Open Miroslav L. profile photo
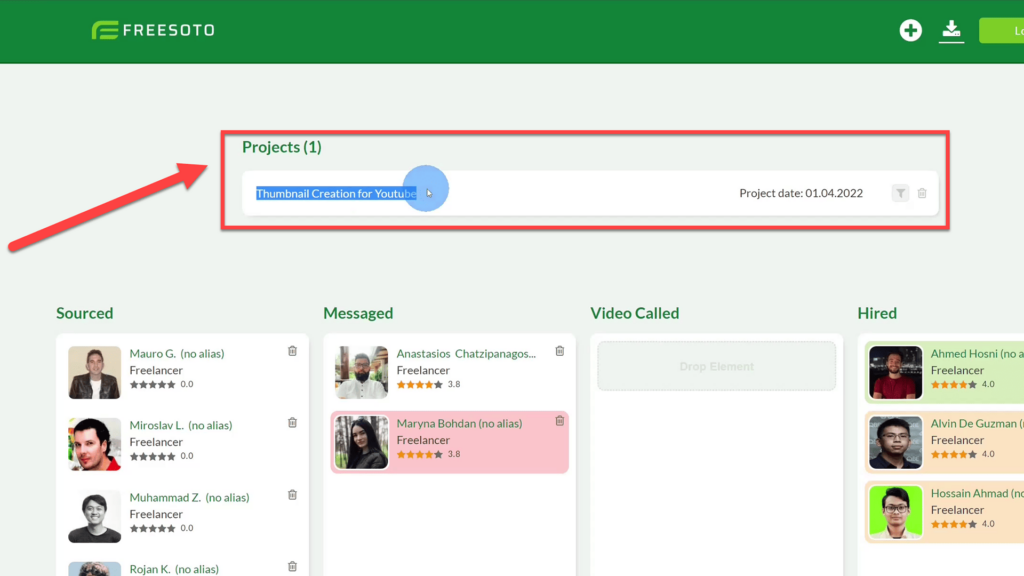Image resolution: width=1024 pixels, height=576 pixels. pyautogui.click(x=95, y=444)
